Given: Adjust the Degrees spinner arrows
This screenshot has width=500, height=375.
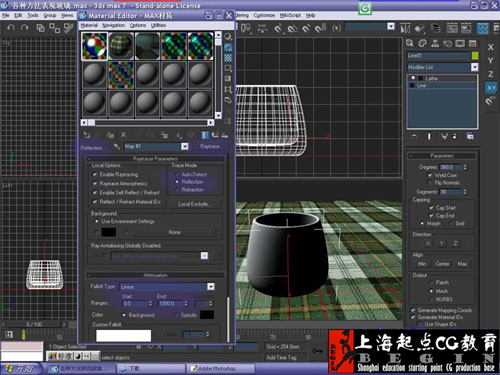Looking at the screenshot, I should [x=465, y=167].
